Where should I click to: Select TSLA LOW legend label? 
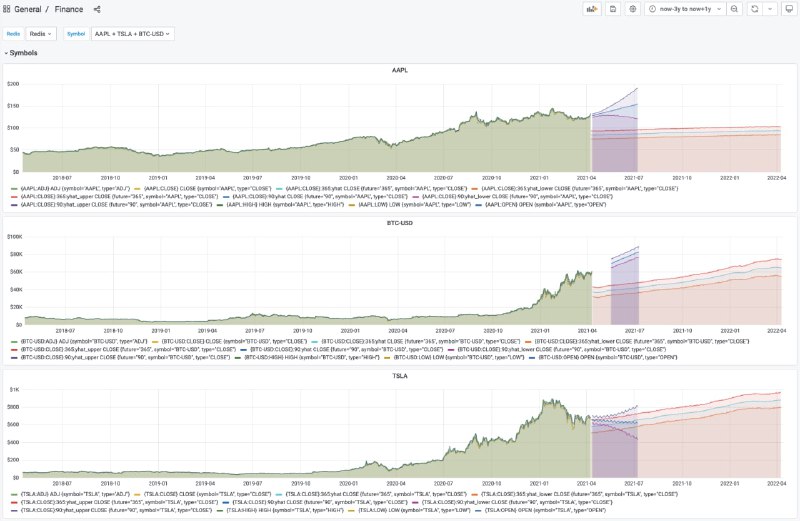414,510
